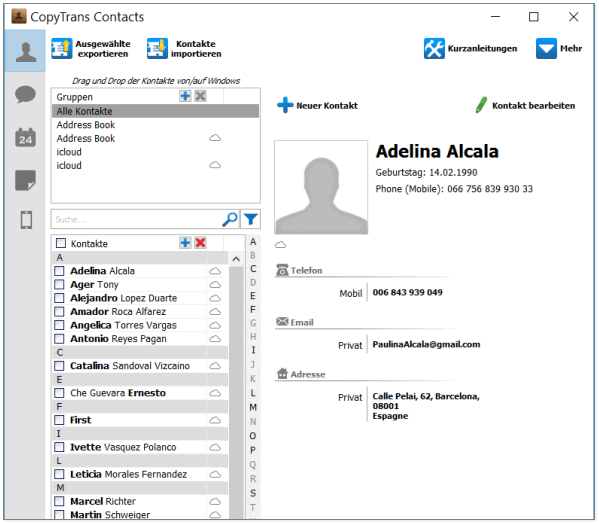599x524 pixels.
Task: Select the Alle Kontakte group
Action: coord(155,111)
